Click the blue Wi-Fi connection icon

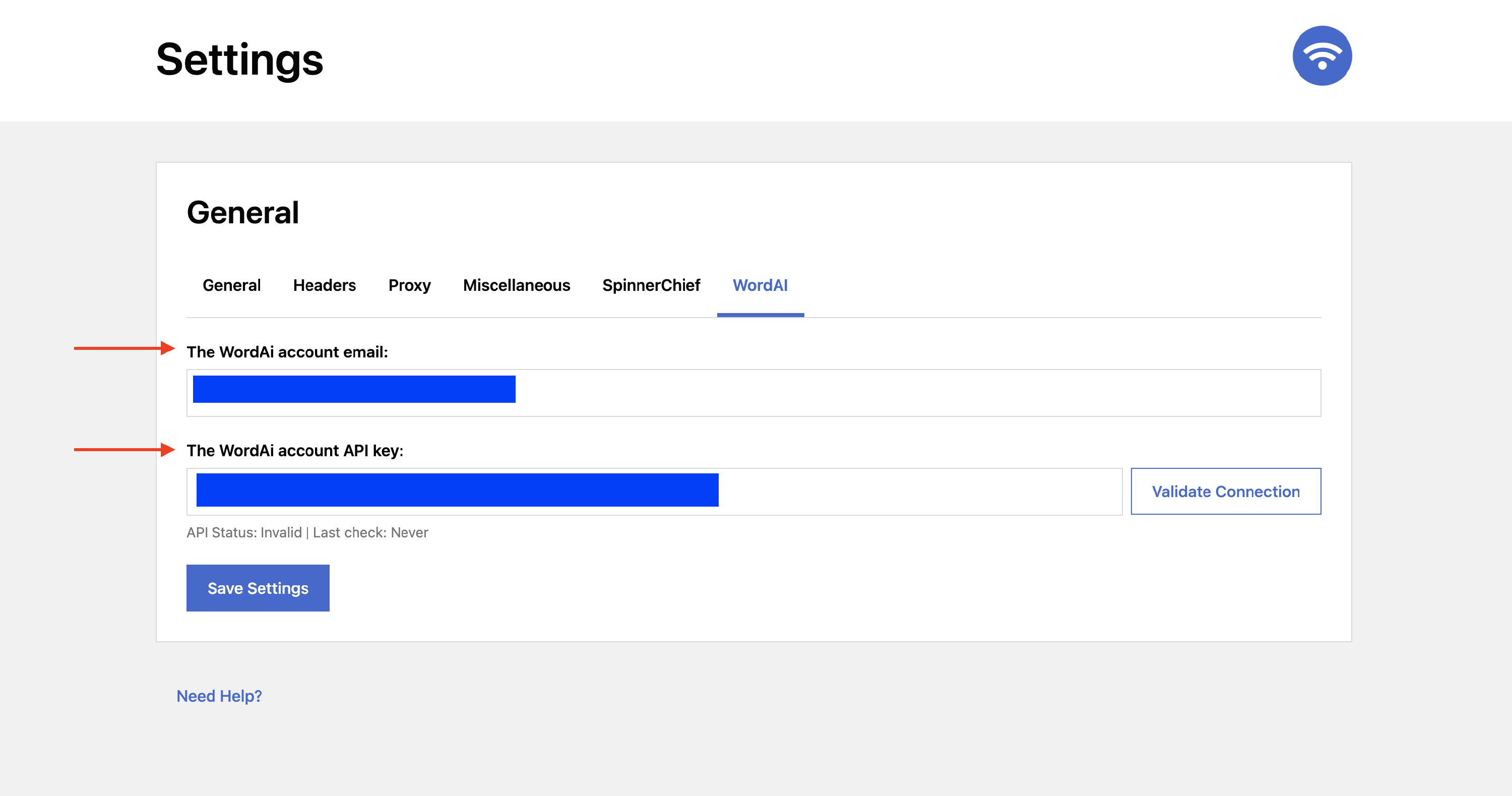point(1322,56)
